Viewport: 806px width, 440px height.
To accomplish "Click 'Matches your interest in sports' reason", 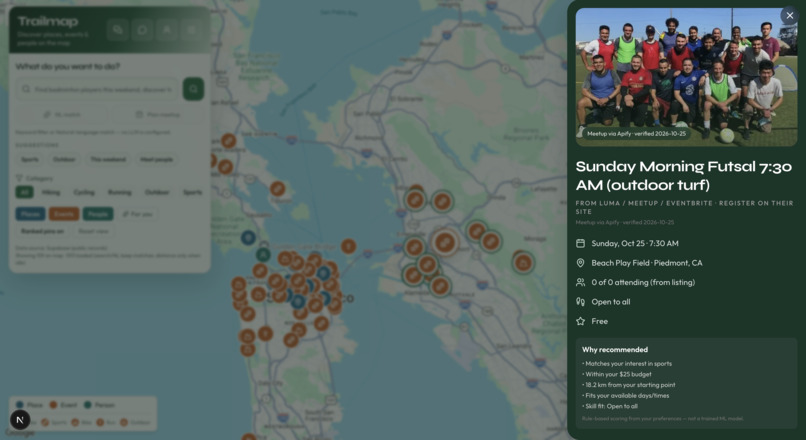I will [627, 363].
